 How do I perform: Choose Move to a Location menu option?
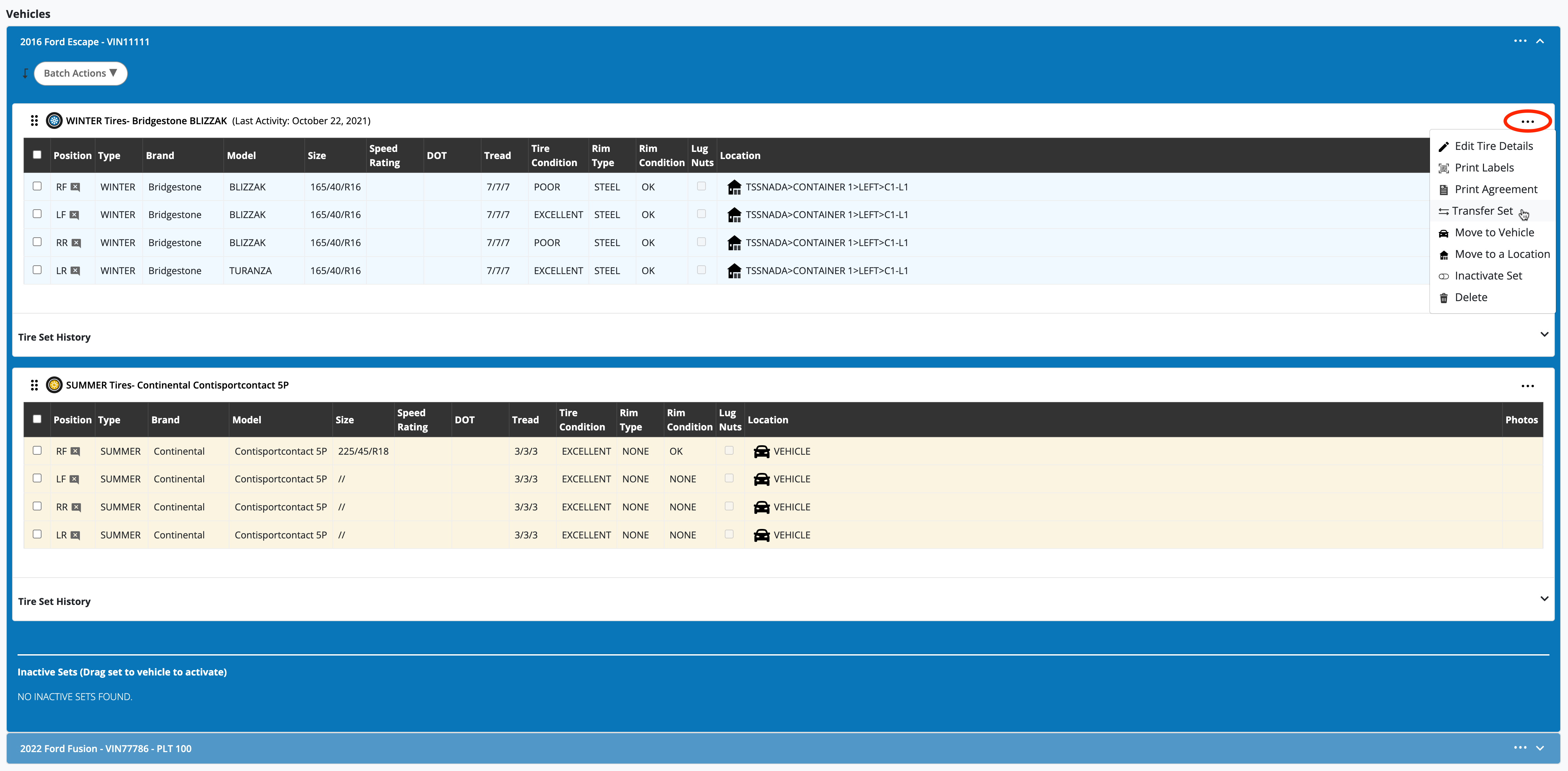[1502, 254]
